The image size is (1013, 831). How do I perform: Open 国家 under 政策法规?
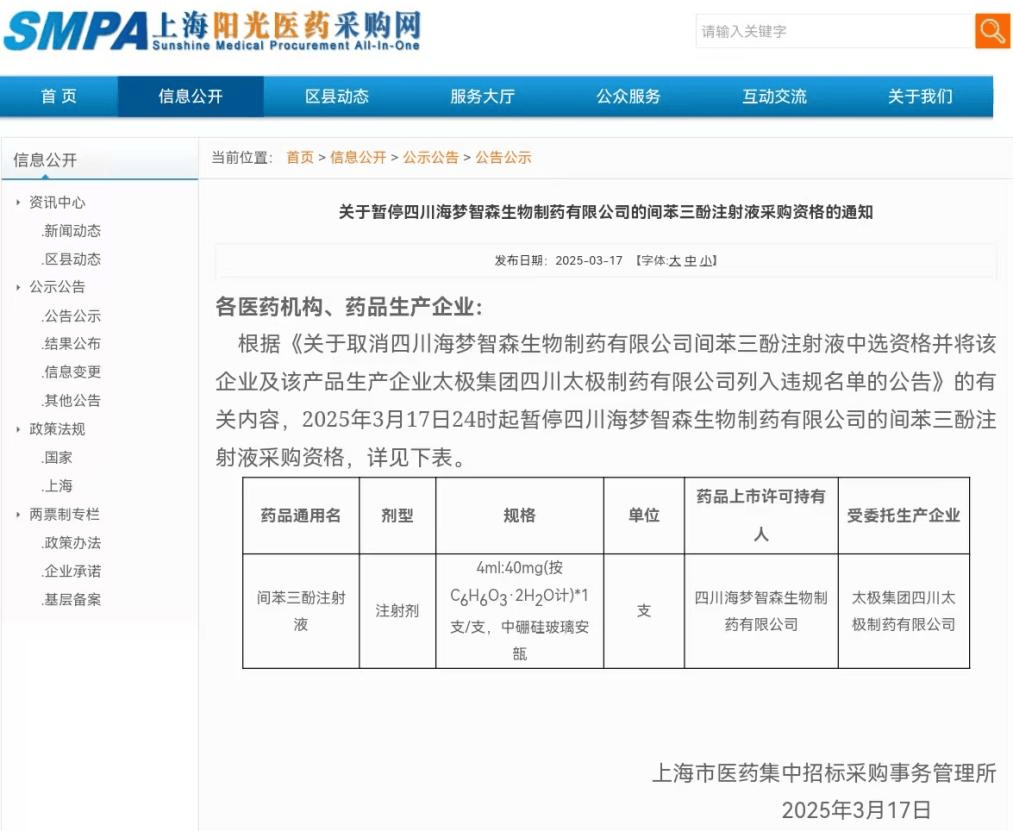pos(57,458)
